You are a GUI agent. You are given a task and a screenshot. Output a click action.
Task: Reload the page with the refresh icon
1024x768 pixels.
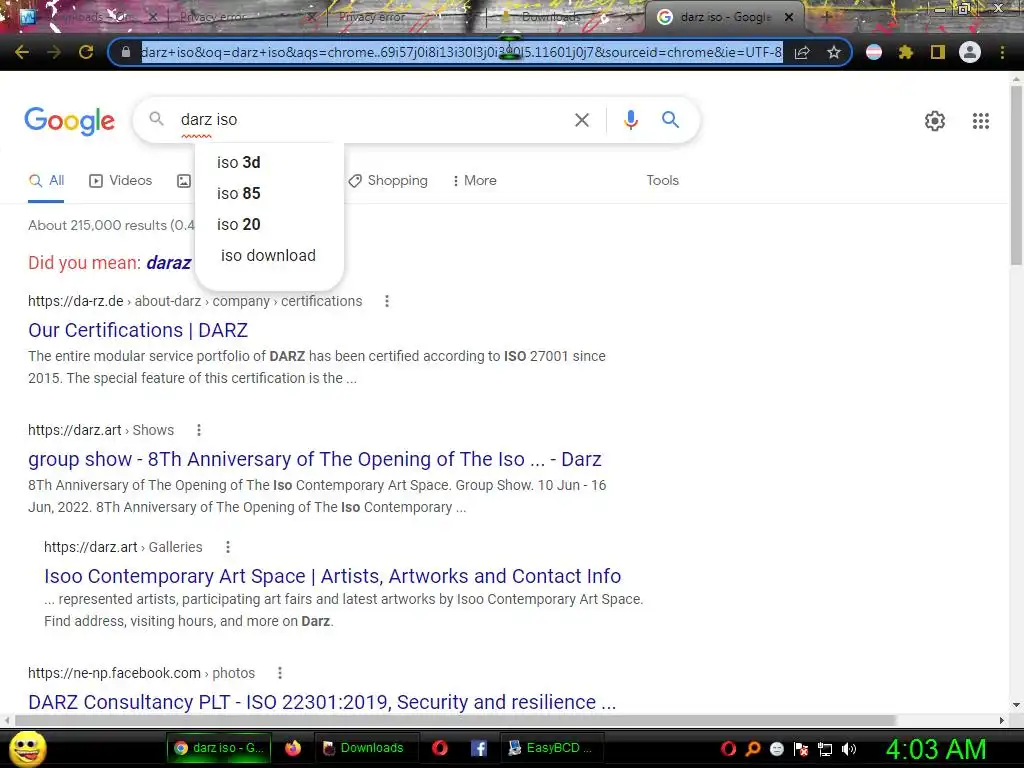[86, 52]
